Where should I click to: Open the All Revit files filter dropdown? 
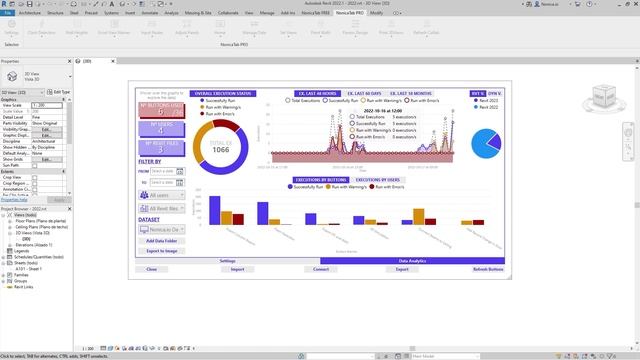coord(162,209)
